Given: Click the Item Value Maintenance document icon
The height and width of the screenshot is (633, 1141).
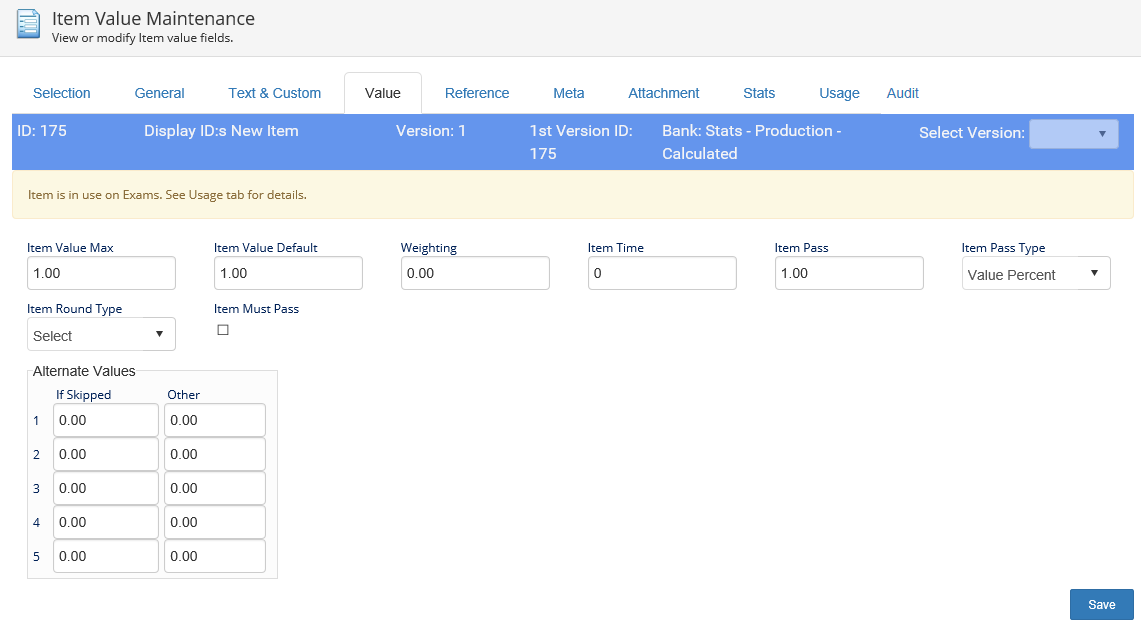Looking at the screenshot, I should pos(29,24).
